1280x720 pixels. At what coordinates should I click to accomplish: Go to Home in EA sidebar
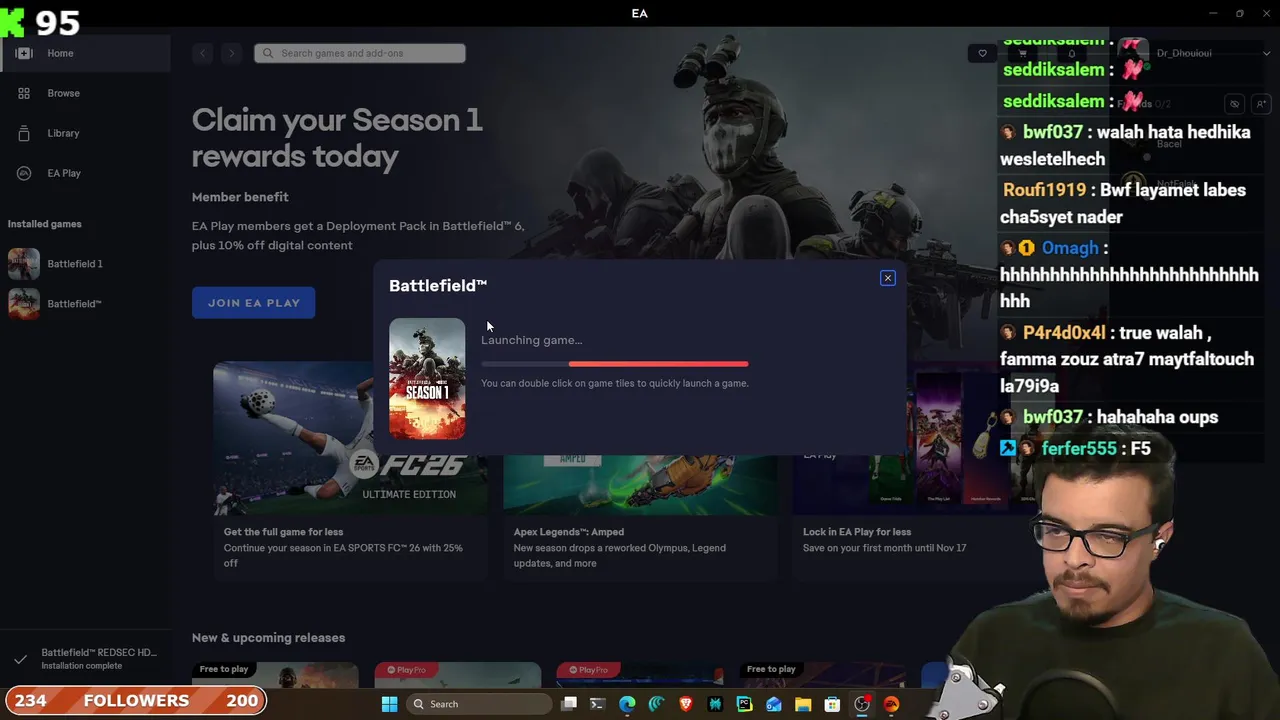point(85,53)
